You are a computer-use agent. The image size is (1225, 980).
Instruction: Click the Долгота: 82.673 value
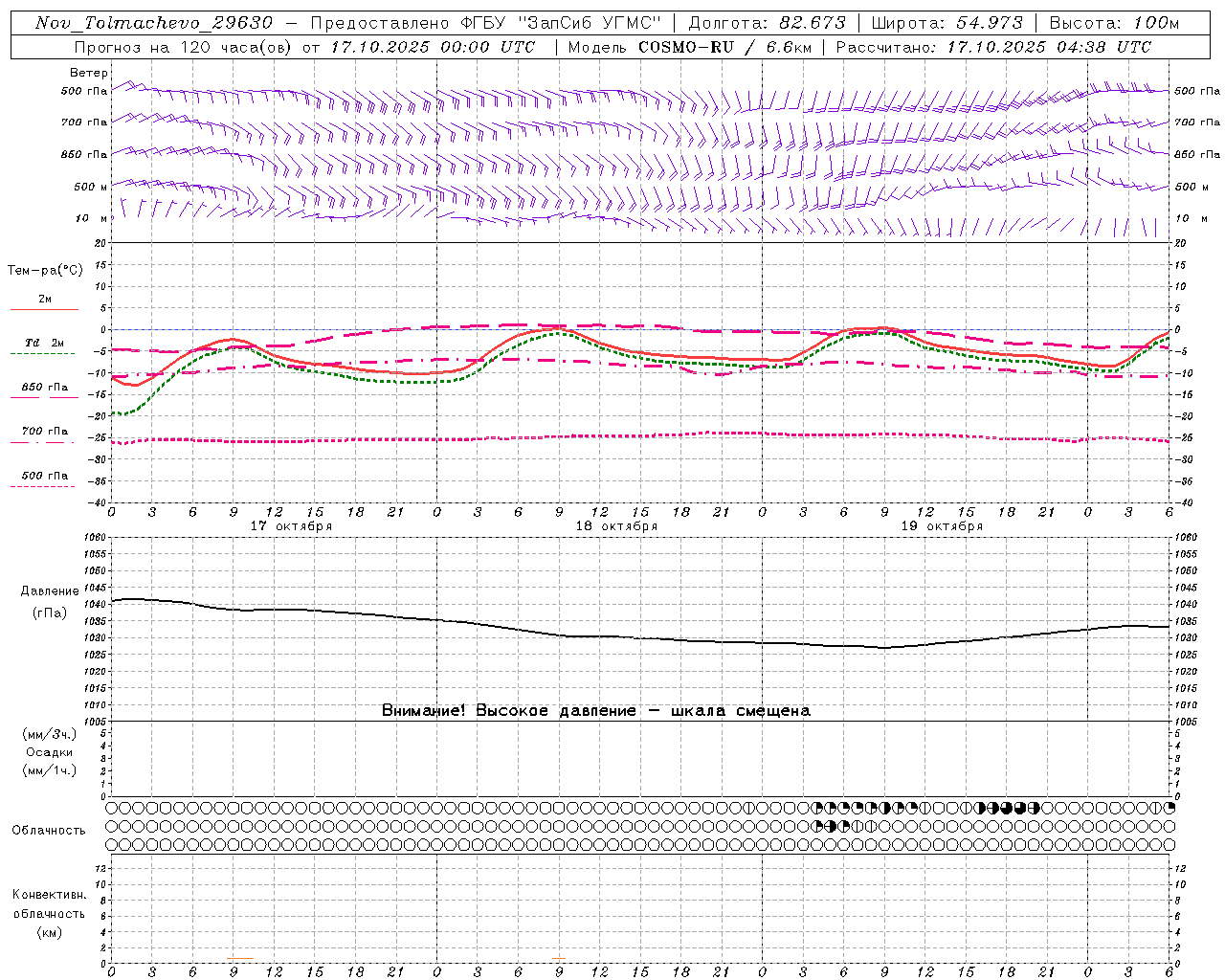coord(768,23)
